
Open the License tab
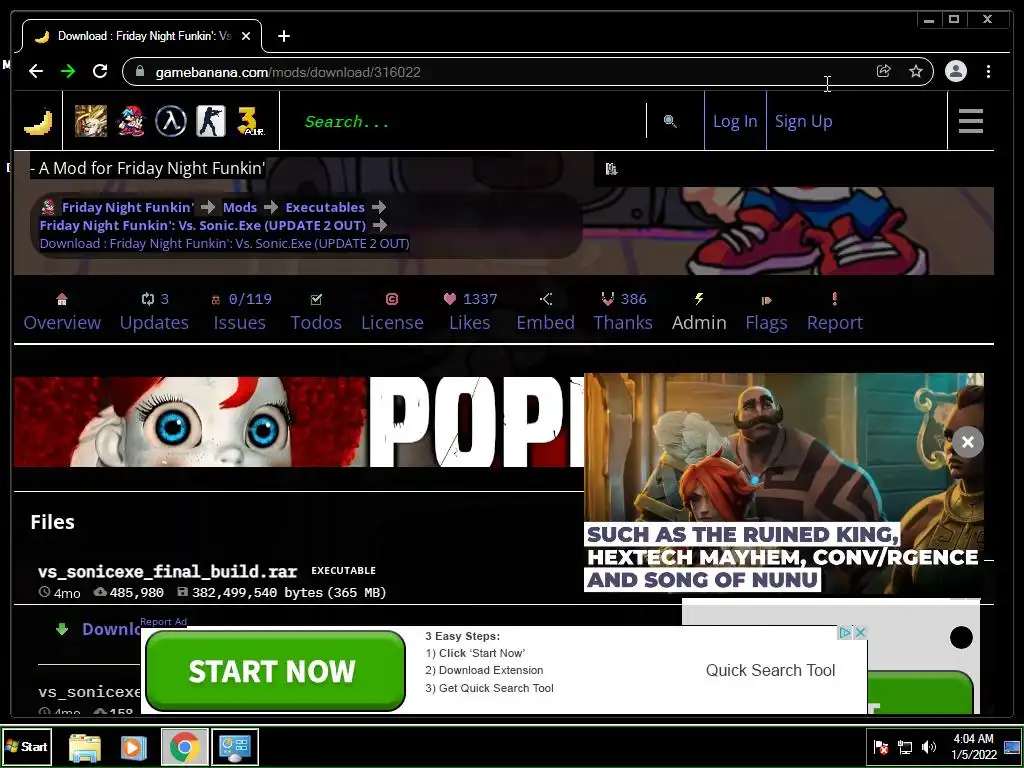(x=392, y=312)
